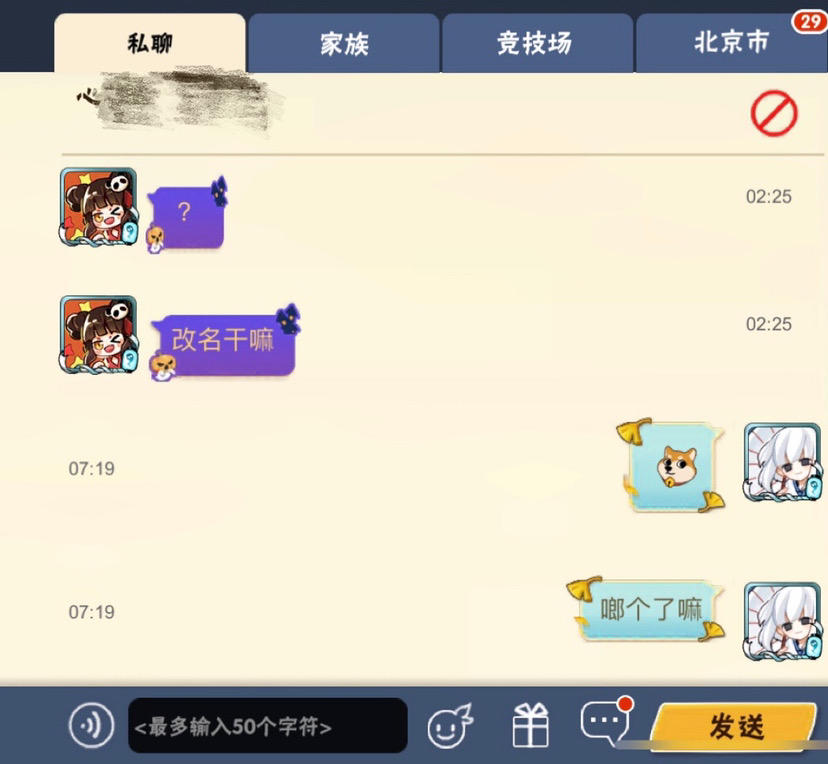Switch to the 北京市 tab
Image resolution: width=828 pixels, height=764 pixels.
point(731,43)
